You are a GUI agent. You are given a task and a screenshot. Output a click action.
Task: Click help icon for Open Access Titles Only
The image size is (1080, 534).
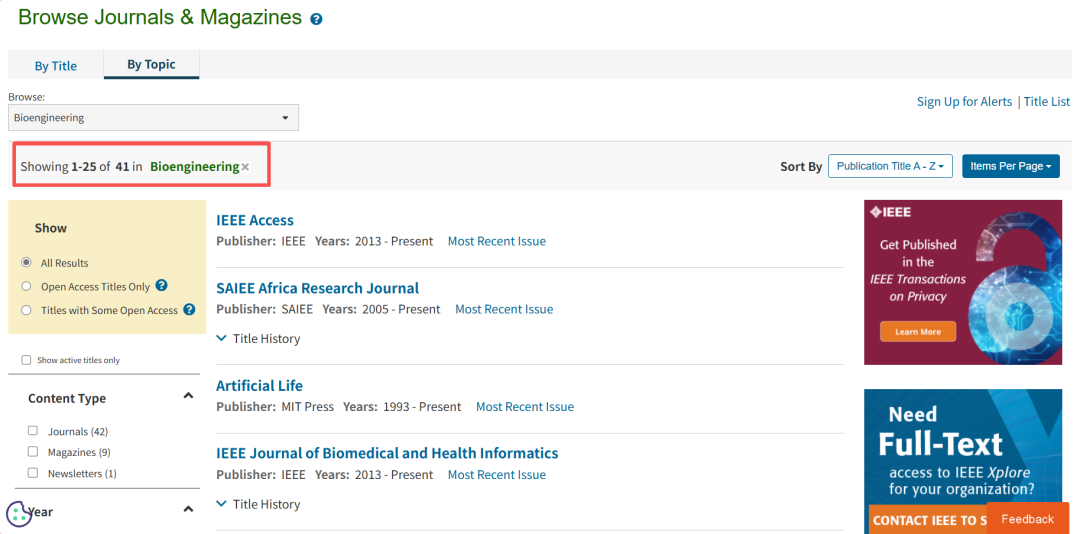(x=161, y=286)
